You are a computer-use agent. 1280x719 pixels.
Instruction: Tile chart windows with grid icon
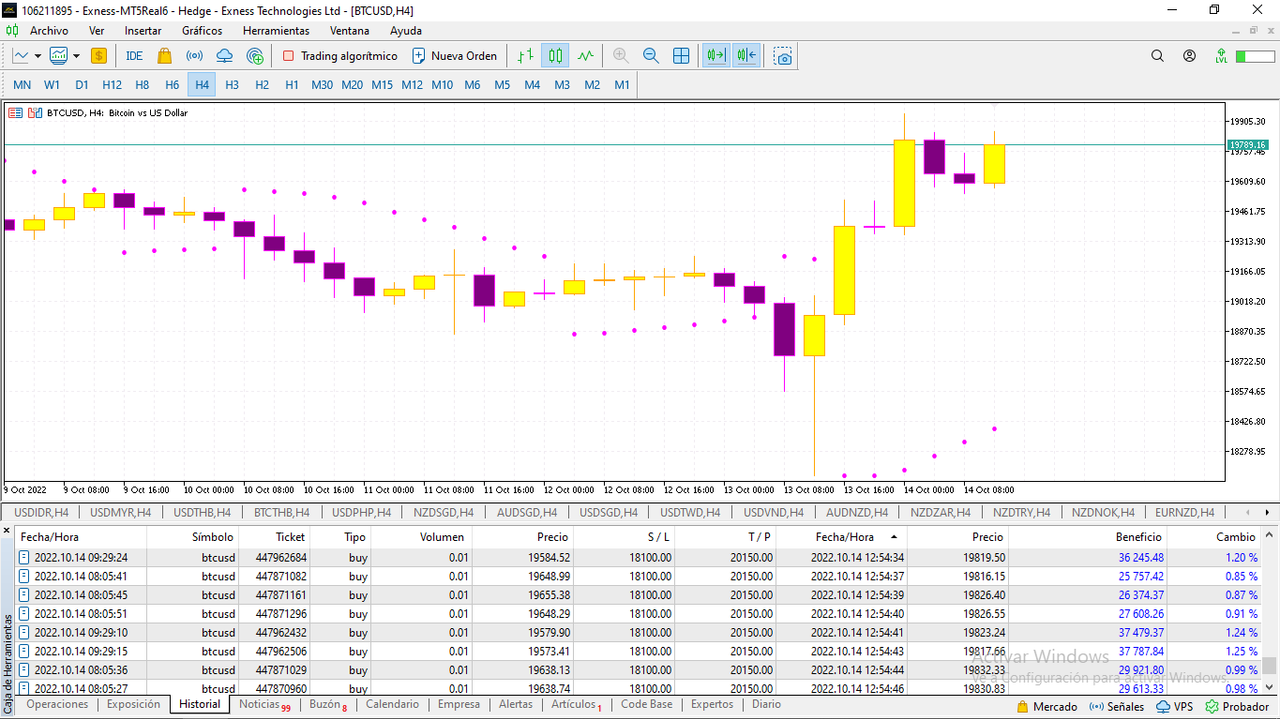681,56
